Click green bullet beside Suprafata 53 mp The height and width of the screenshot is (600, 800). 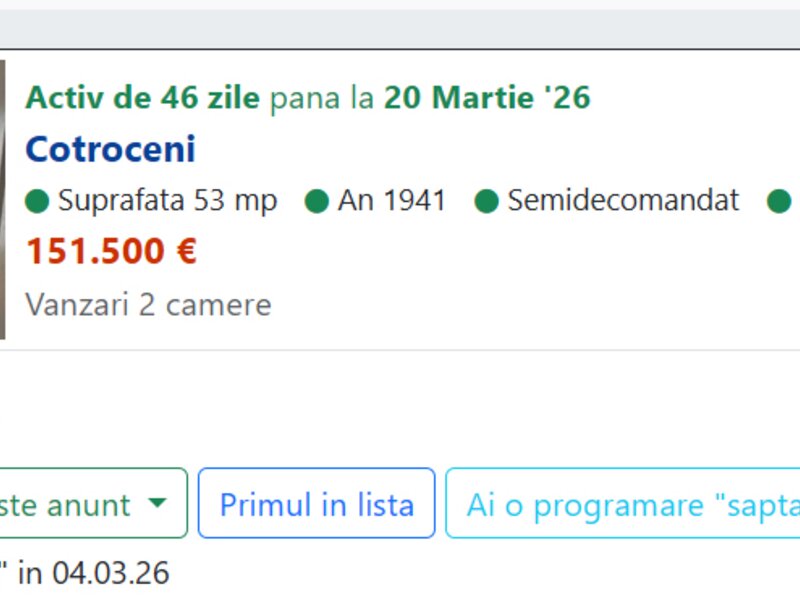pos(37,202)
